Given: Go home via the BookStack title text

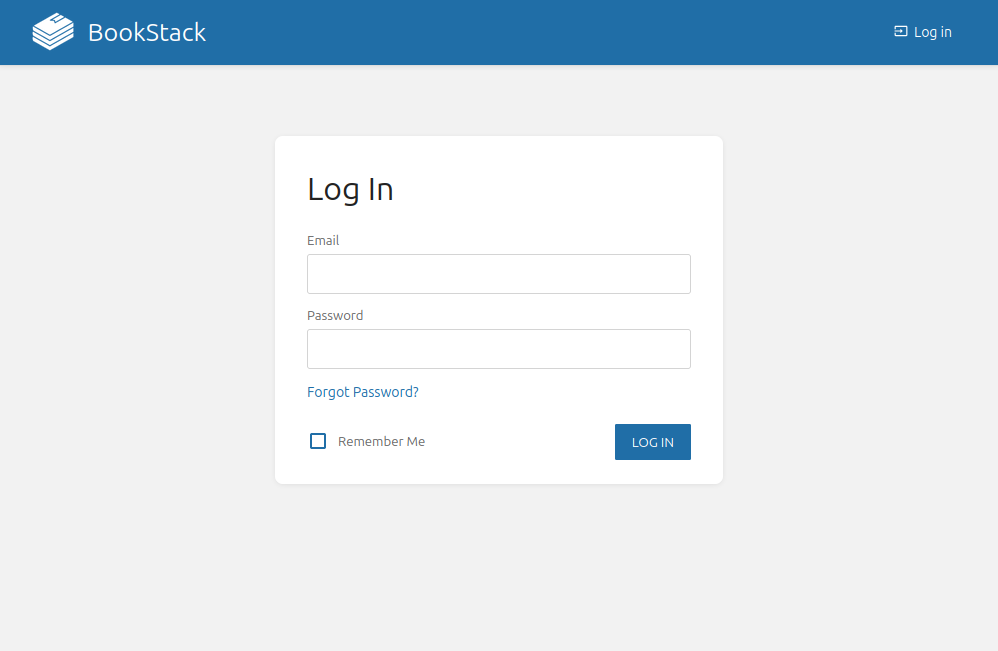Looking at the screenshot, I should tap(147, 32).
